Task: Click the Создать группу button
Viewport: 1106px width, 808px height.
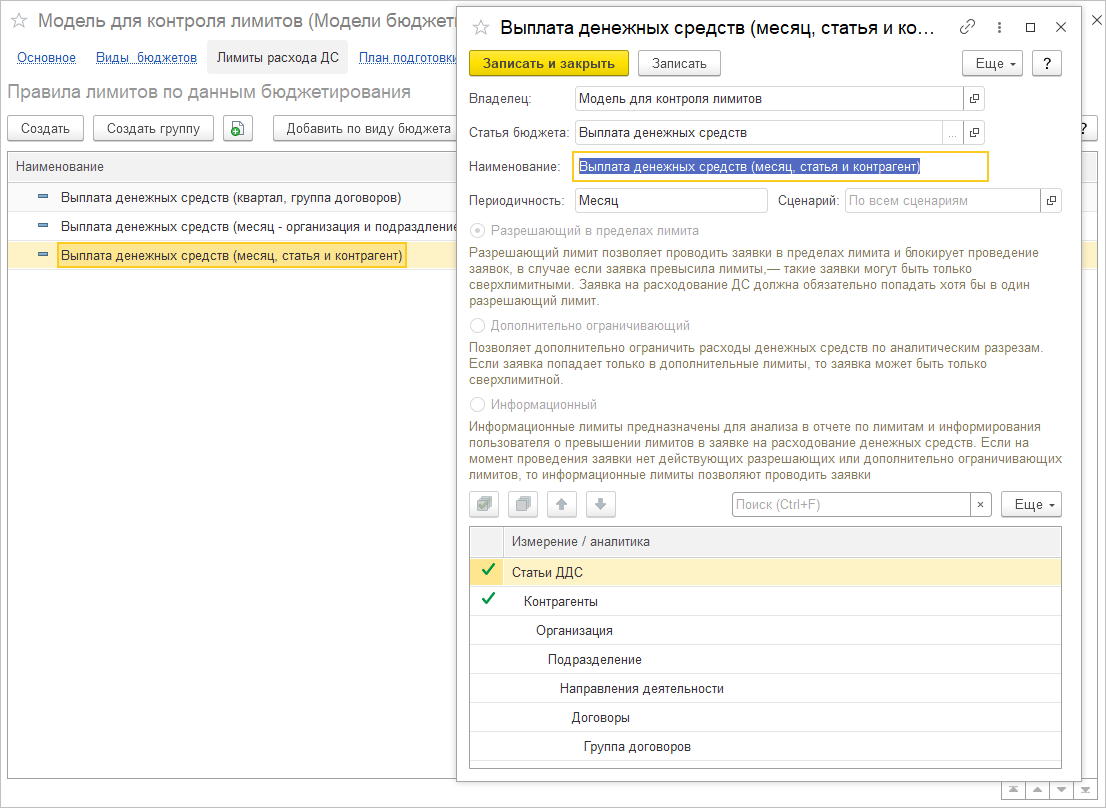Action: 153,128
